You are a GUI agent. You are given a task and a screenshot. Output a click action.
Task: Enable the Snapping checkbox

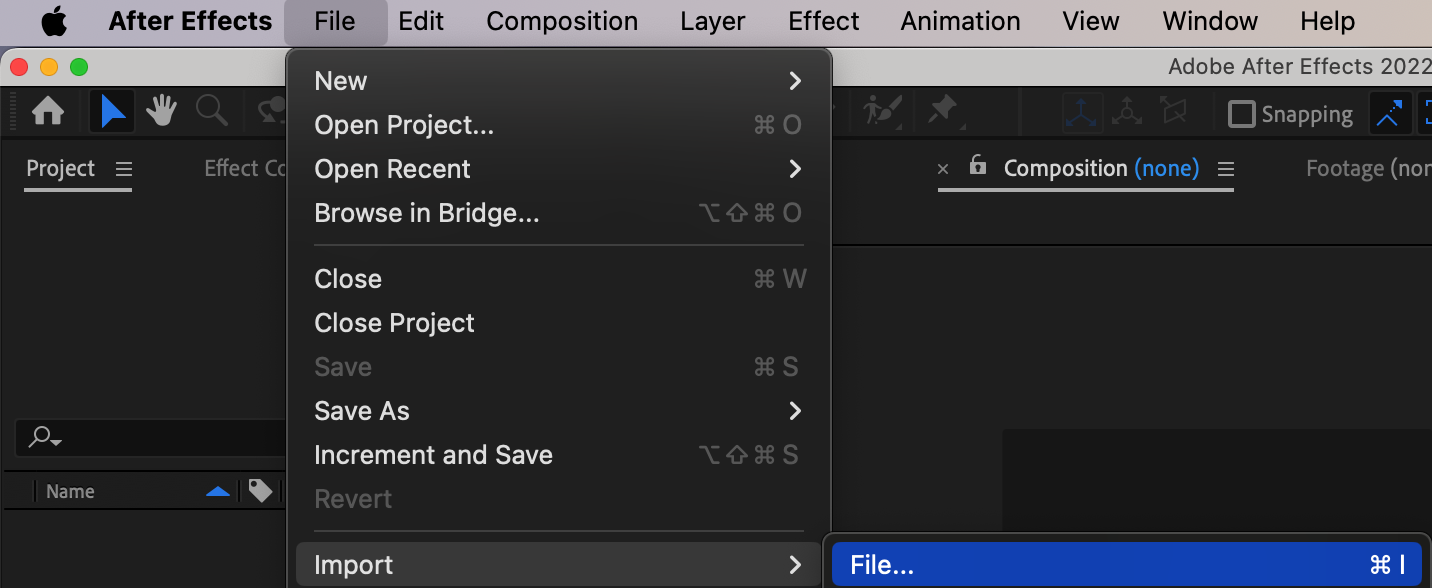(x=1241, y=114)
